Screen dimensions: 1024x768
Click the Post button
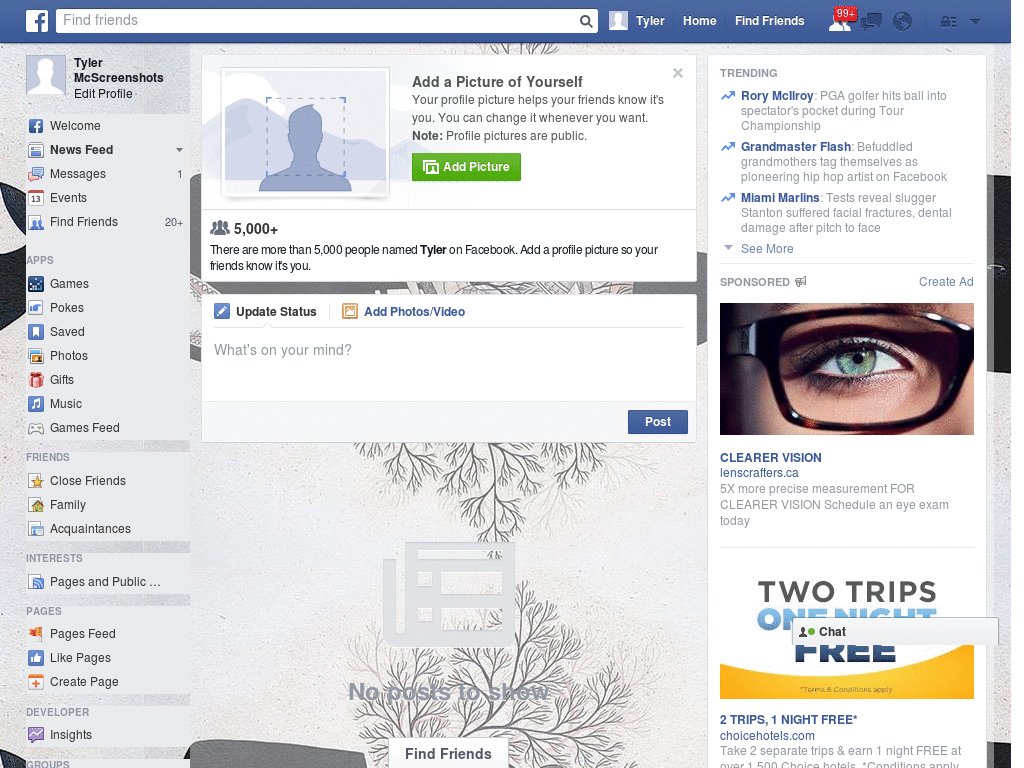658,422
